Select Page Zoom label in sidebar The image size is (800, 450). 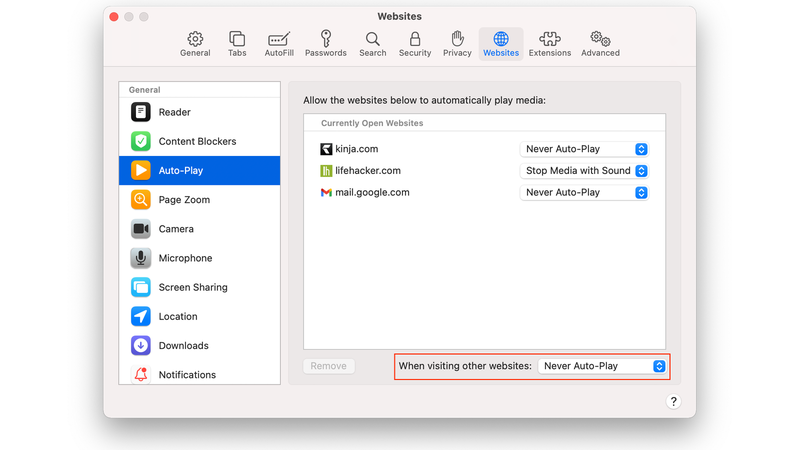pos(184,200)
